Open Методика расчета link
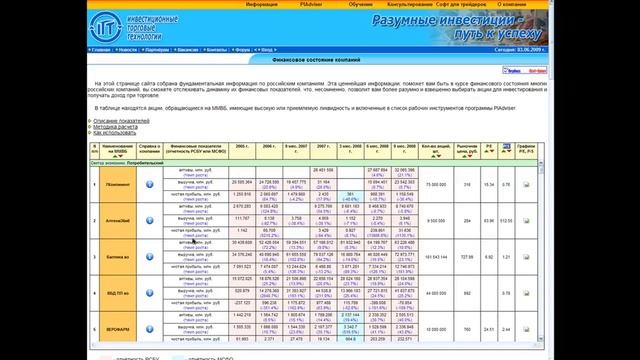Image resolution: width=640 pixels, height=360 pixels. pyautogui.click(x=115, y=127)
